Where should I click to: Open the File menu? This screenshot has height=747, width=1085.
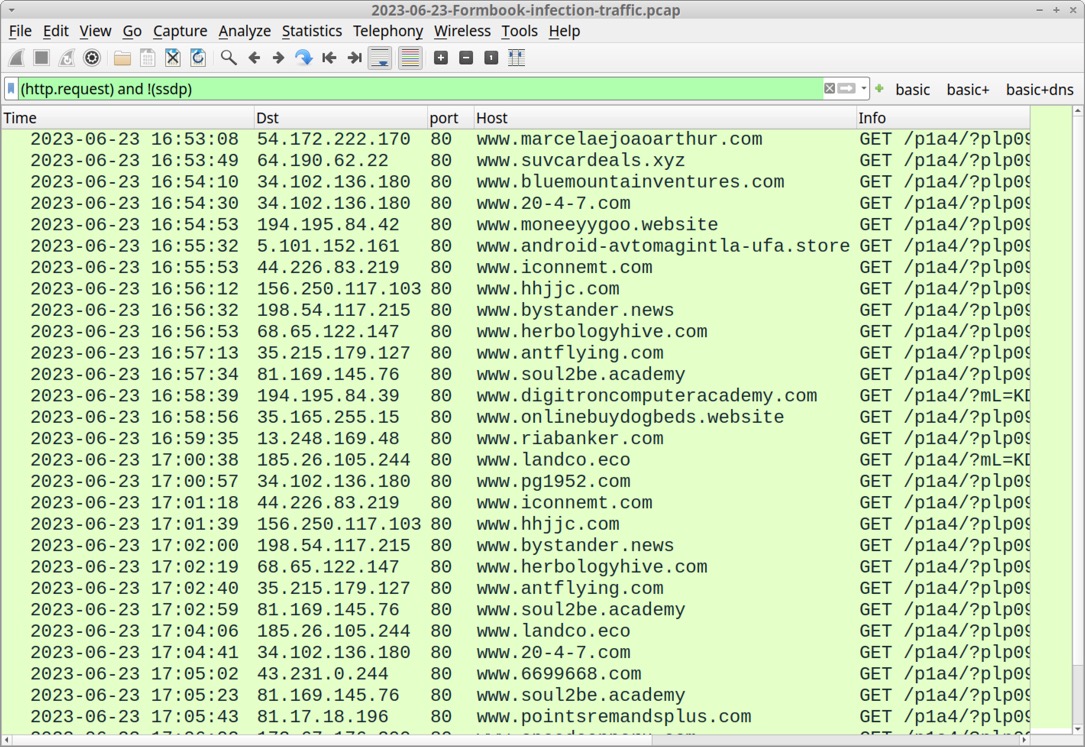click(x=20, y=31)
